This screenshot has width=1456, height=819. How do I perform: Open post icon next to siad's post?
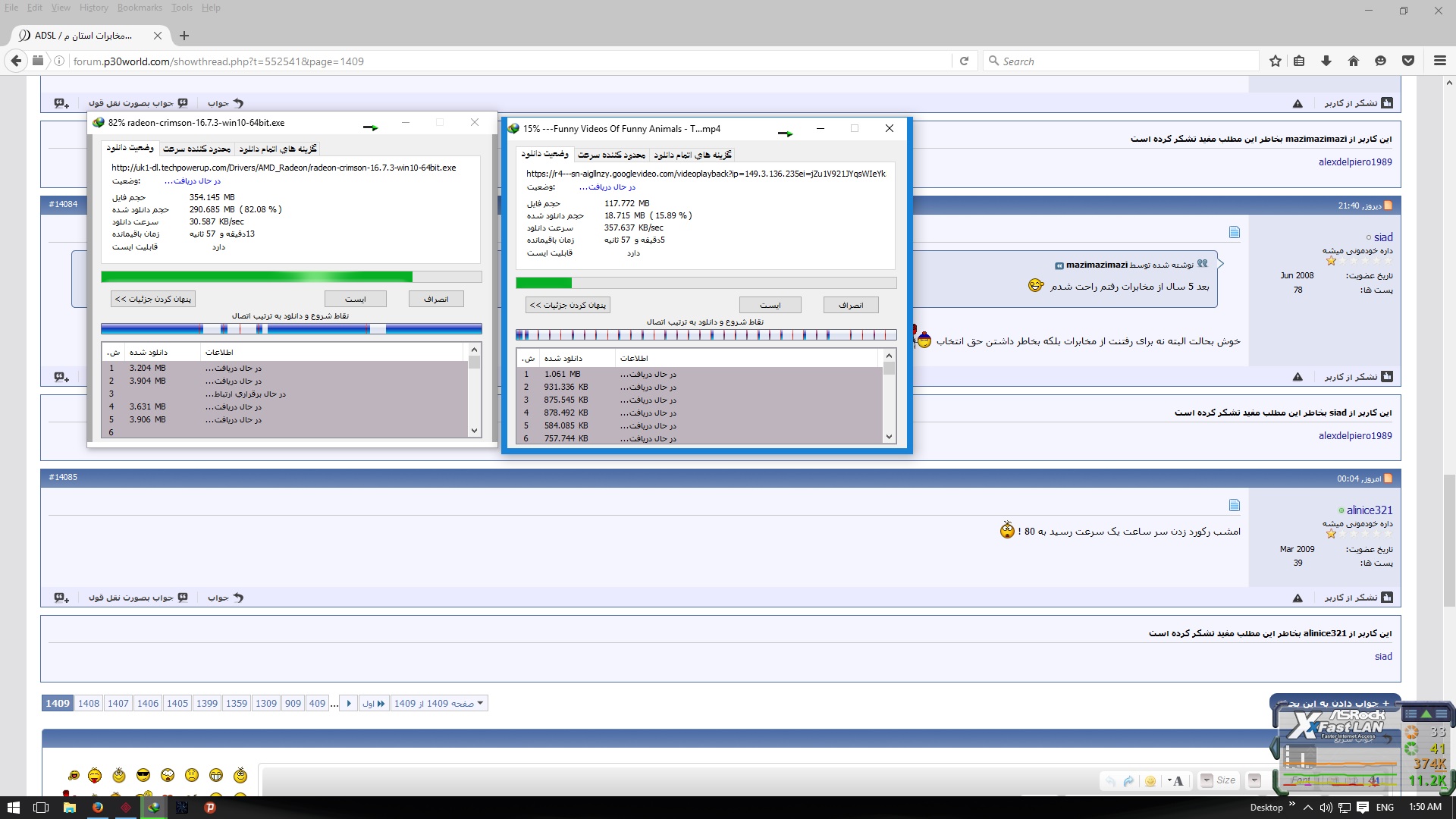1235,232
